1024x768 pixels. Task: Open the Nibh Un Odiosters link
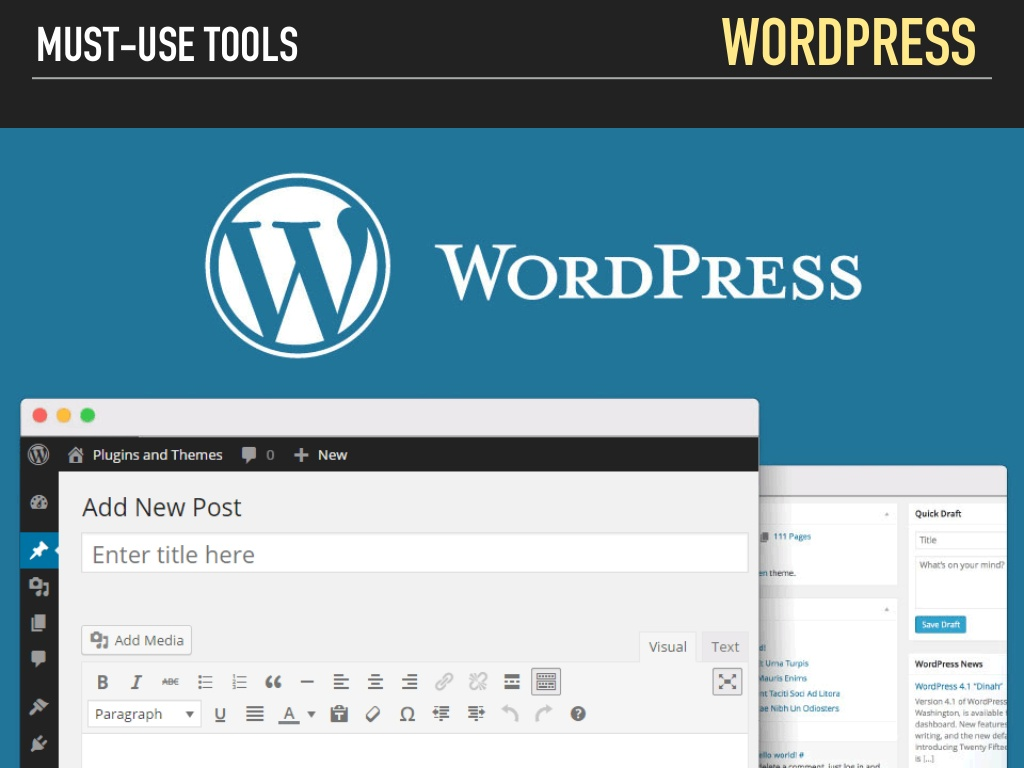(x=799, y=708)
